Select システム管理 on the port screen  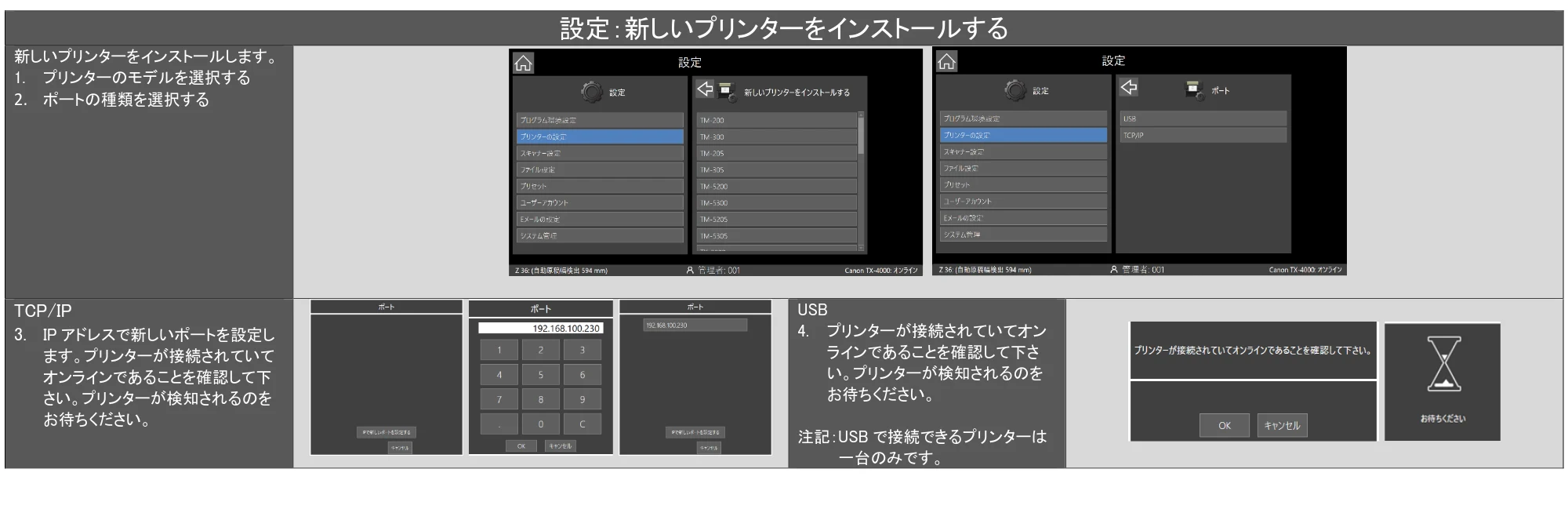pyautogui.click(x=1023, y=234)
